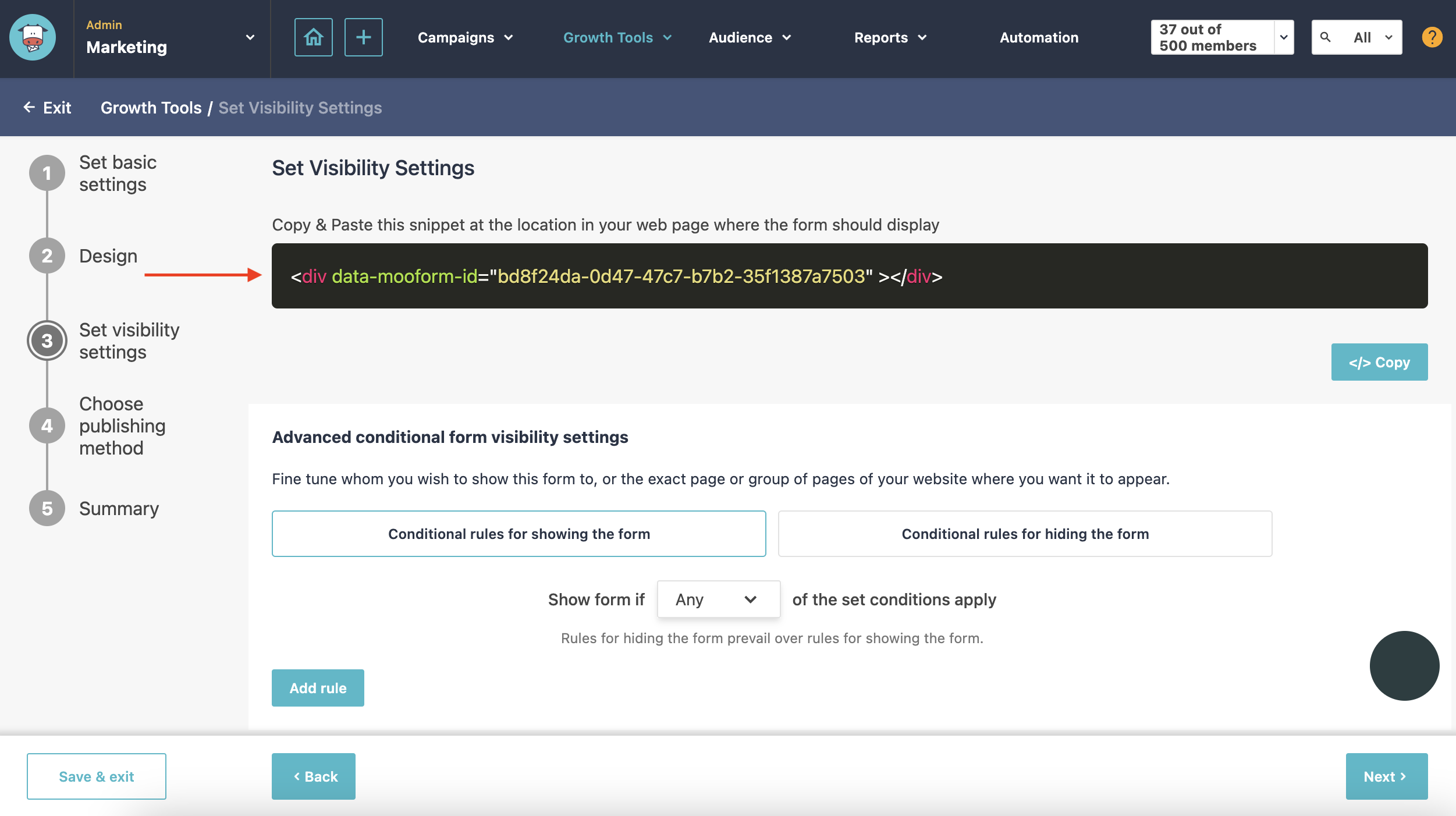Click the plus/add icon in toolbar
Viewport: 1456px width, 816px height.
click(x=363, y=37)
